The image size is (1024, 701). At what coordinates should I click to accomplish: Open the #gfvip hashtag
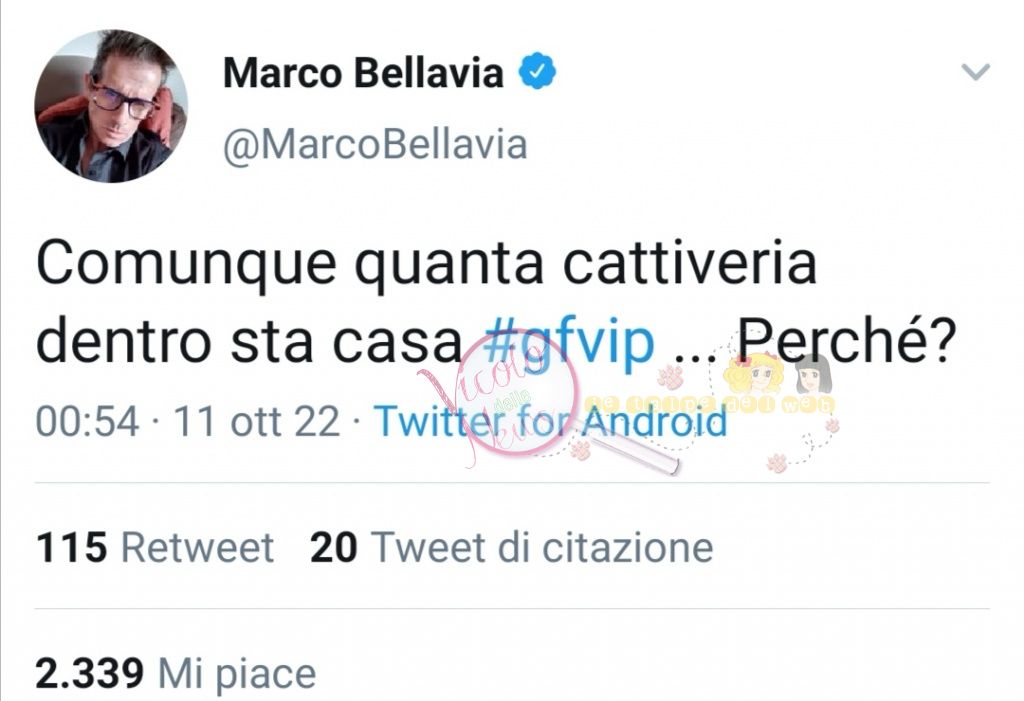click(x=568, y=341)
